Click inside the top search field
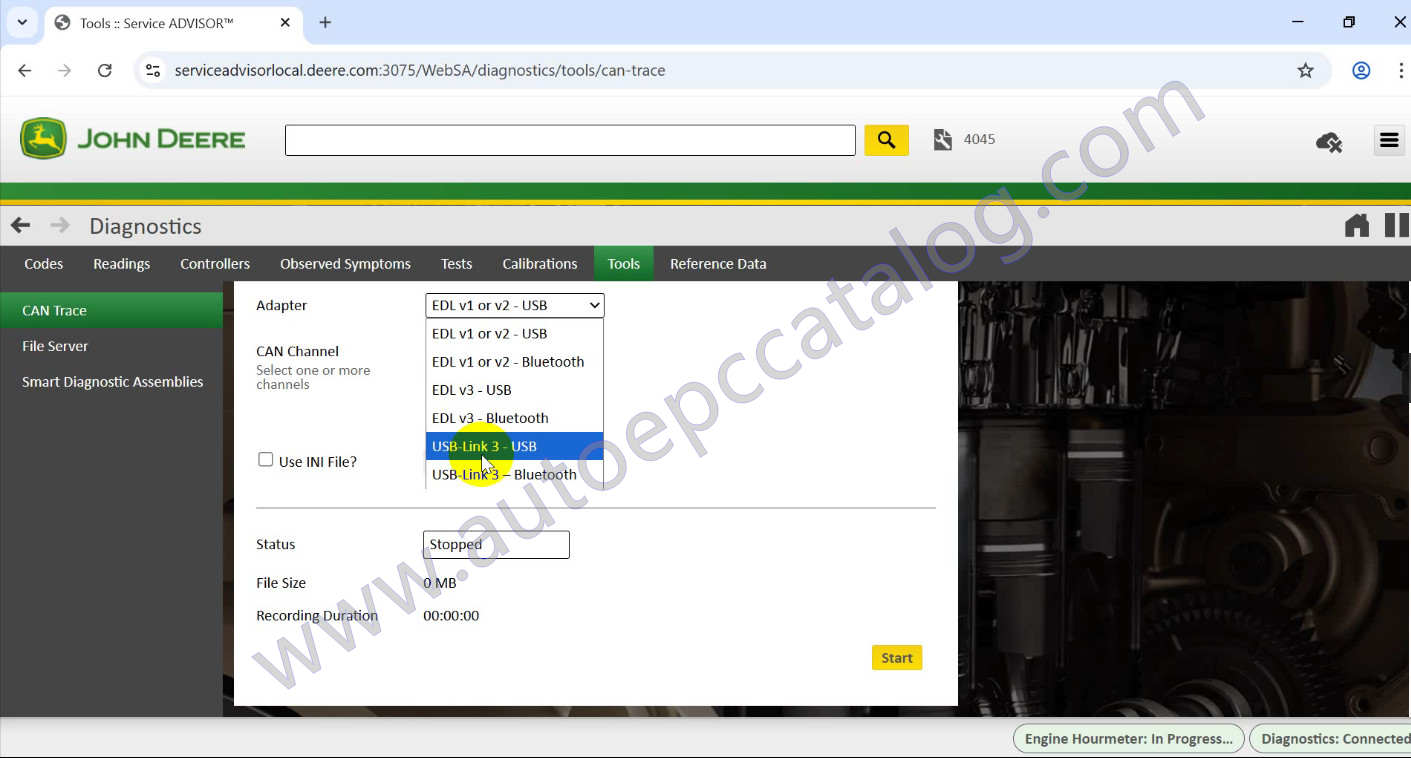 (570, 139)
